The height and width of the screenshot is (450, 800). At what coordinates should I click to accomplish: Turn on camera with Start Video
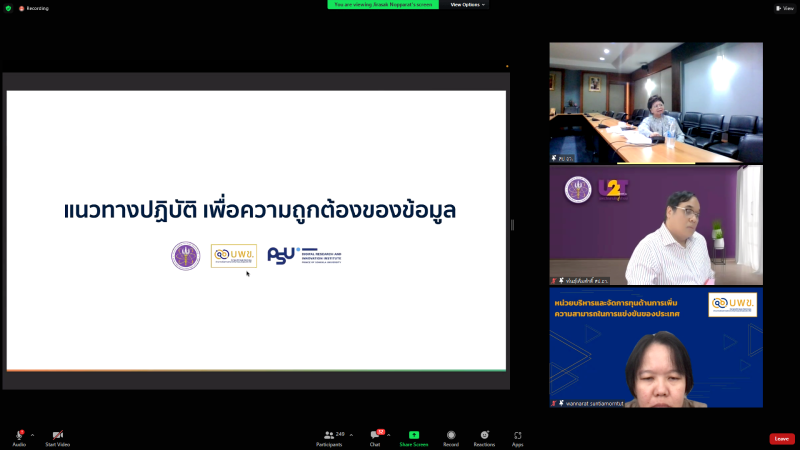click(57, 436)
